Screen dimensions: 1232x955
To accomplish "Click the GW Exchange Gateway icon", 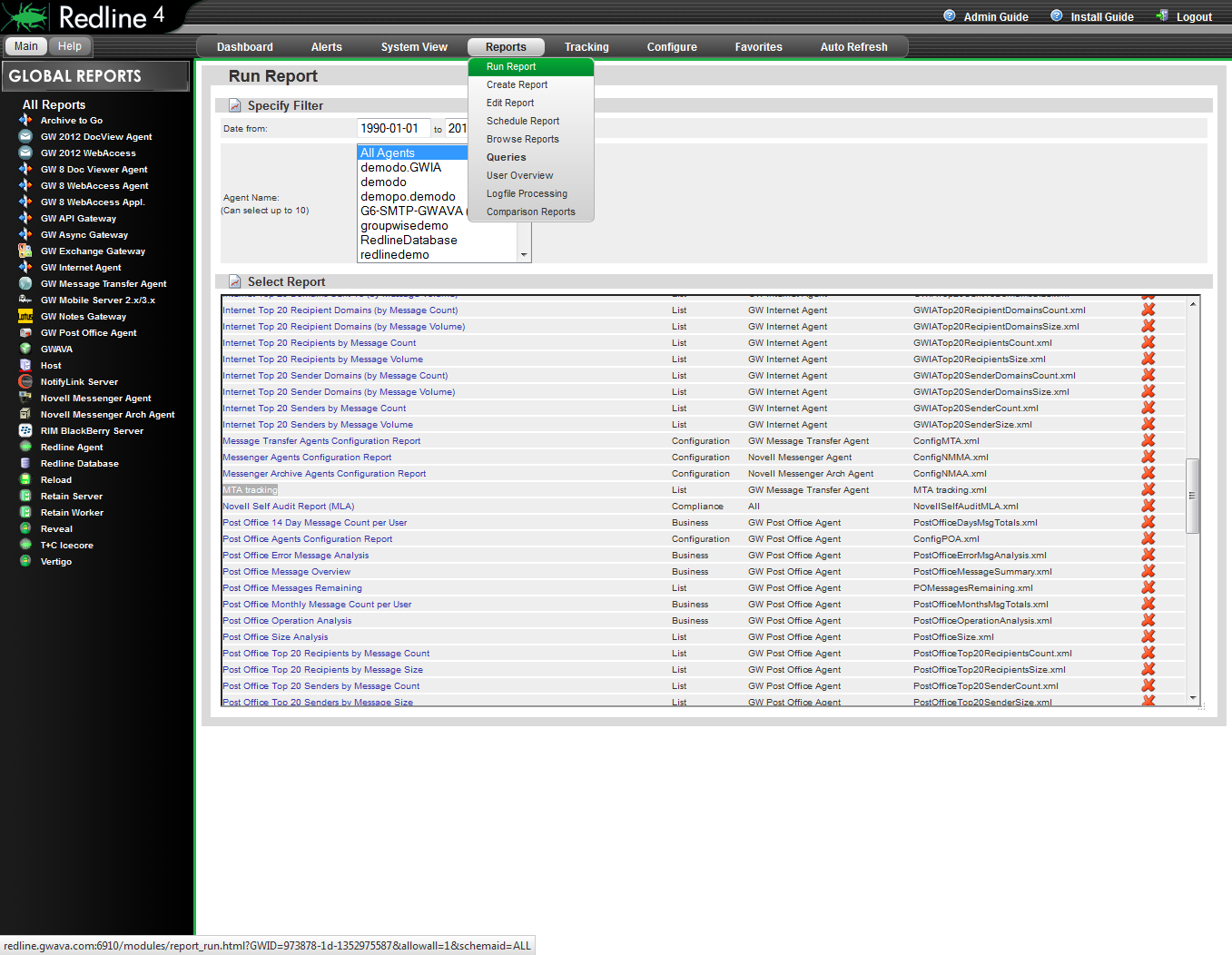I will click(x=25, y=251).
